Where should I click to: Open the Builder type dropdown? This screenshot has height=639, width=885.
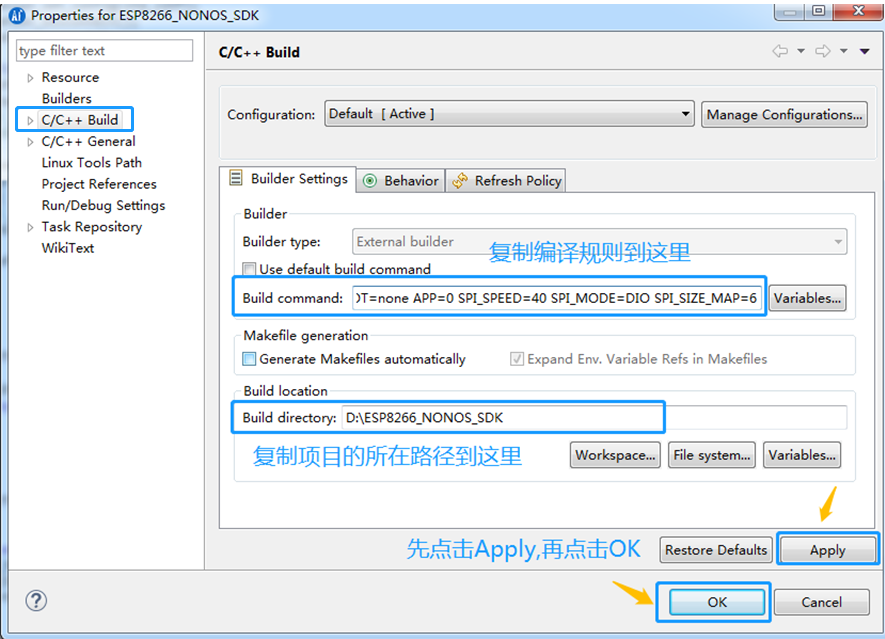pyautogui.click(x=599, y=242)
